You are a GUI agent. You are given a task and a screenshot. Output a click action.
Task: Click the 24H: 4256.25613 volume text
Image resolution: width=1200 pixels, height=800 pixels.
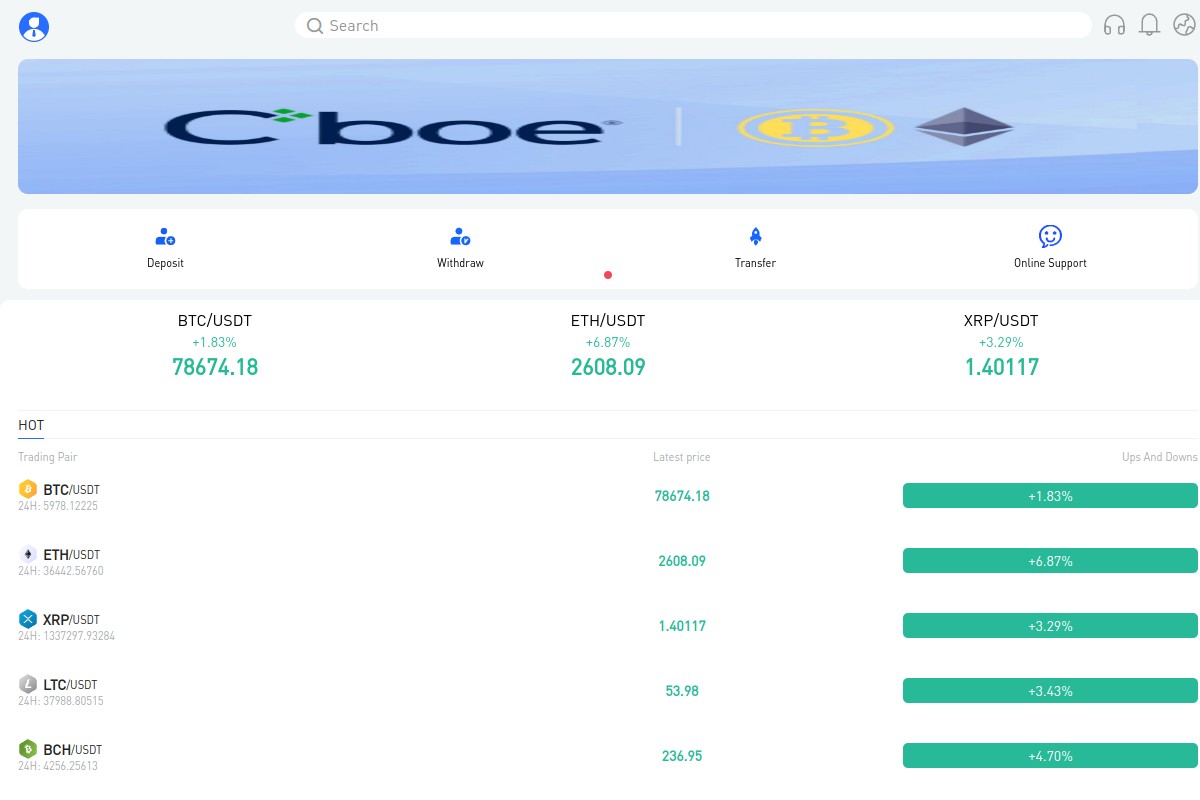pyautogui.click(x=58, y=766)
